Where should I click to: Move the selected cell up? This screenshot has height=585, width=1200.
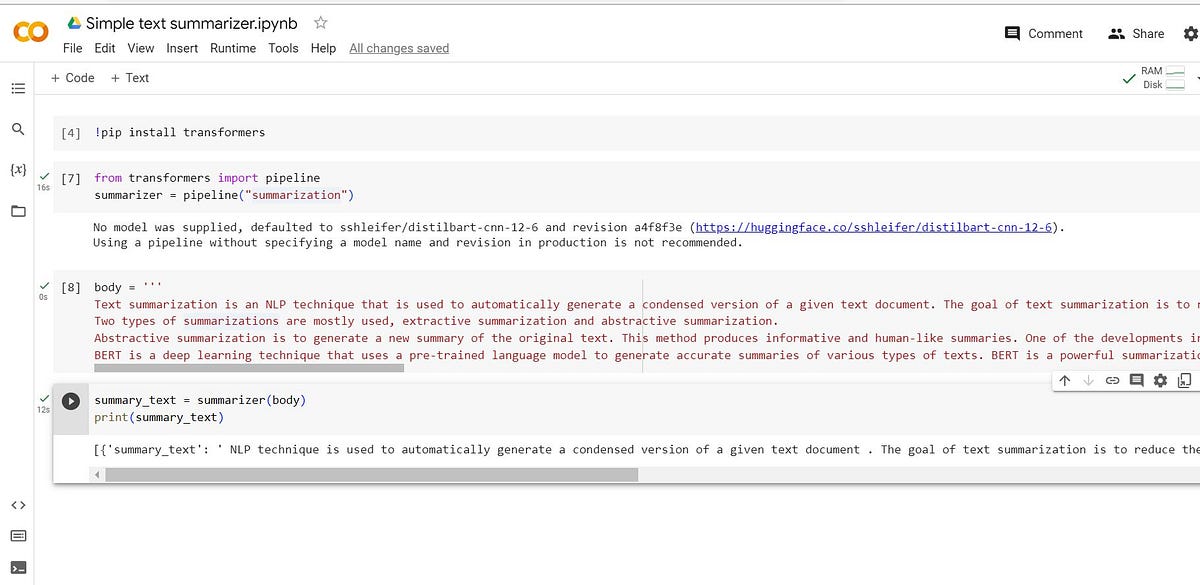(1064, 380)
